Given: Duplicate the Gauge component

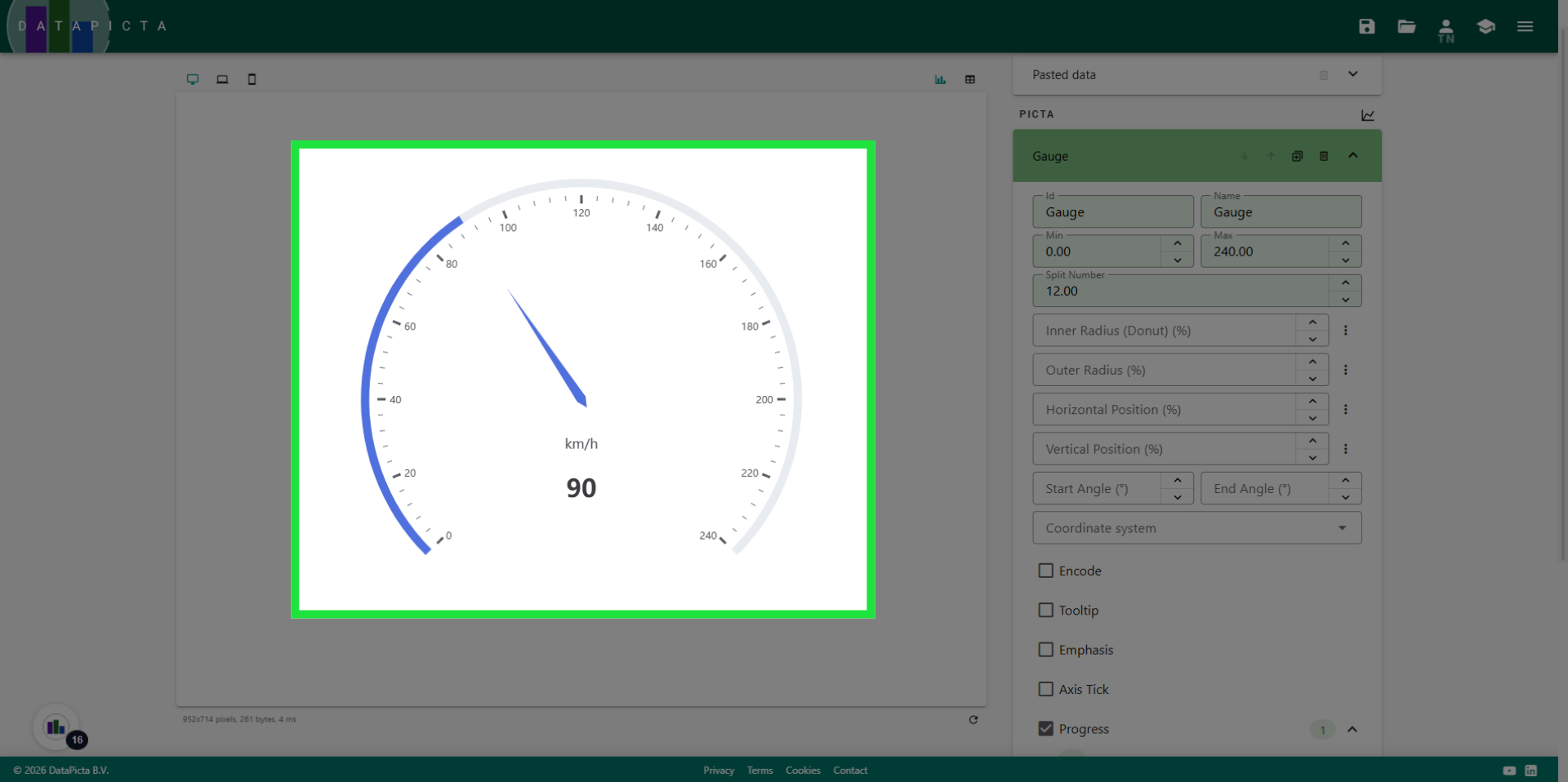Looking at the screenshot, I should click(1297, 156).
